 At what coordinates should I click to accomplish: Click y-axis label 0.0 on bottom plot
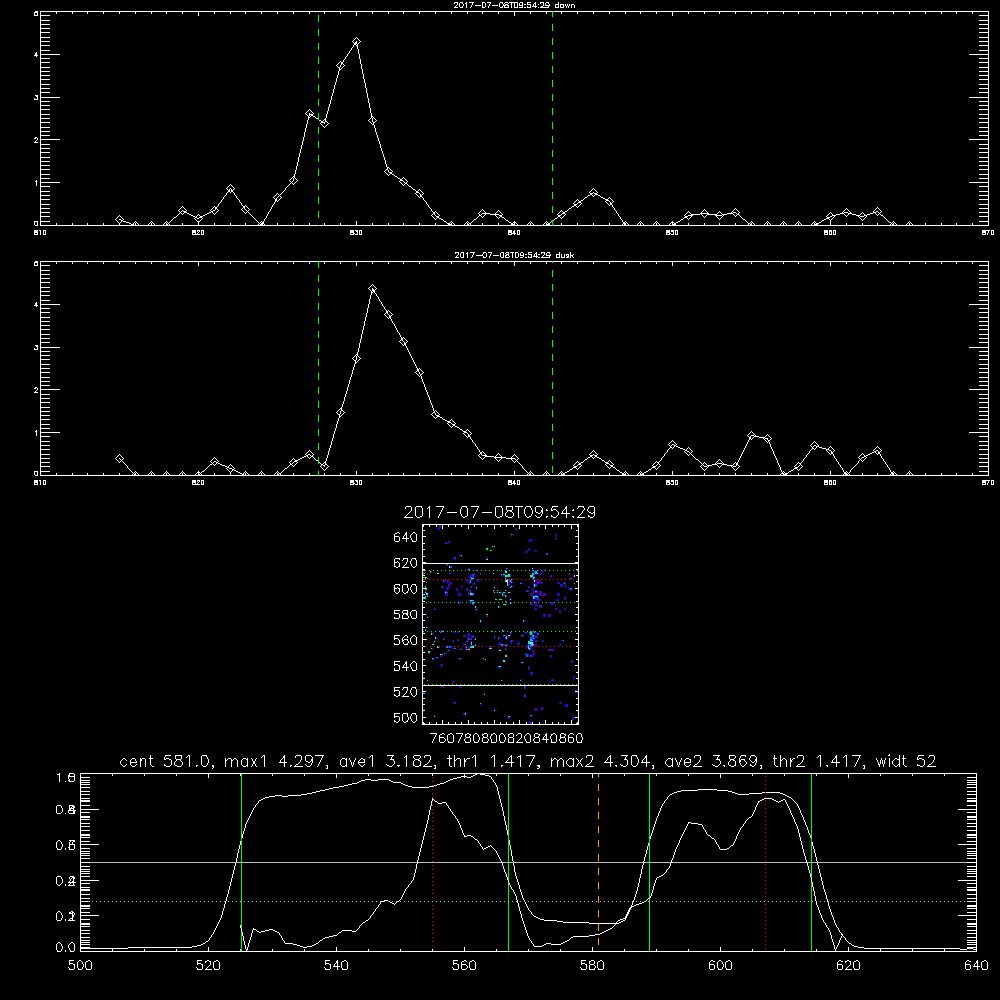coord(65,947)
